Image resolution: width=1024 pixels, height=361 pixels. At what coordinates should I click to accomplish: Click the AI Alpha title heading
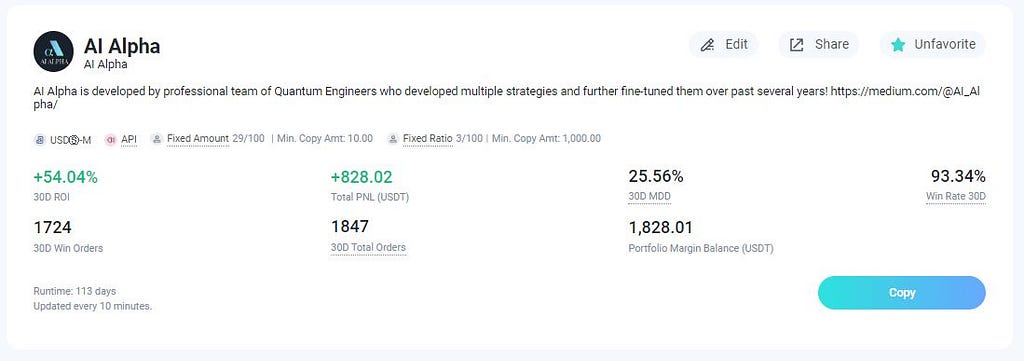pyautogui.click(x=122, y=46)
